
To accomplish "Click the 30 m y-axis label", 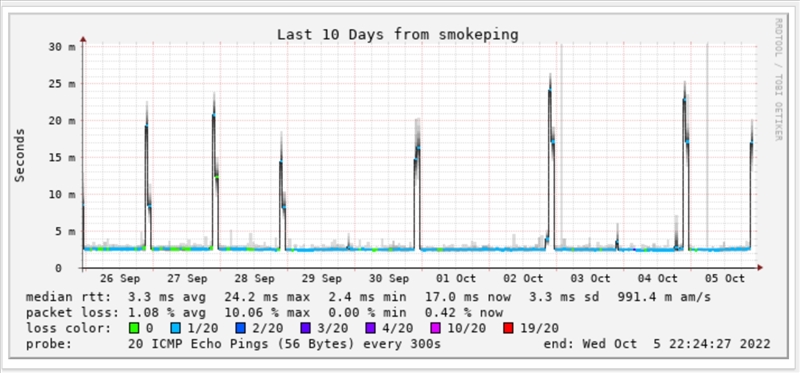I will pyautogui.click(x=62, y=46).
